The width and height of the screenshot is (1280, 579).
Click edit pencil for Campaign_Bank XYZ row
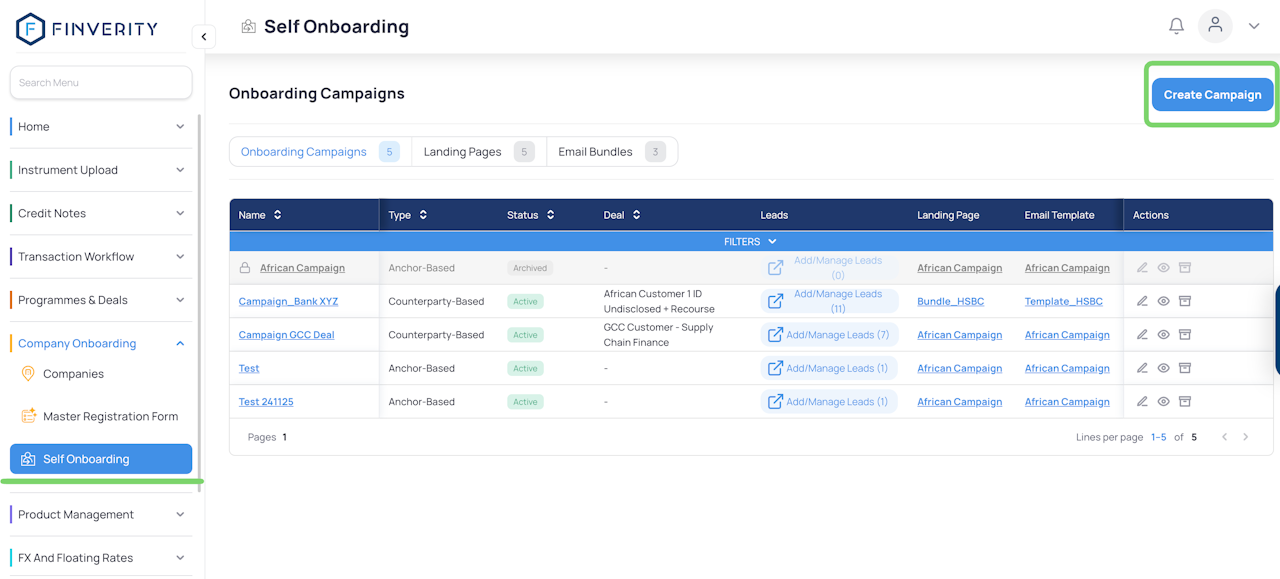coord(1143,301)
